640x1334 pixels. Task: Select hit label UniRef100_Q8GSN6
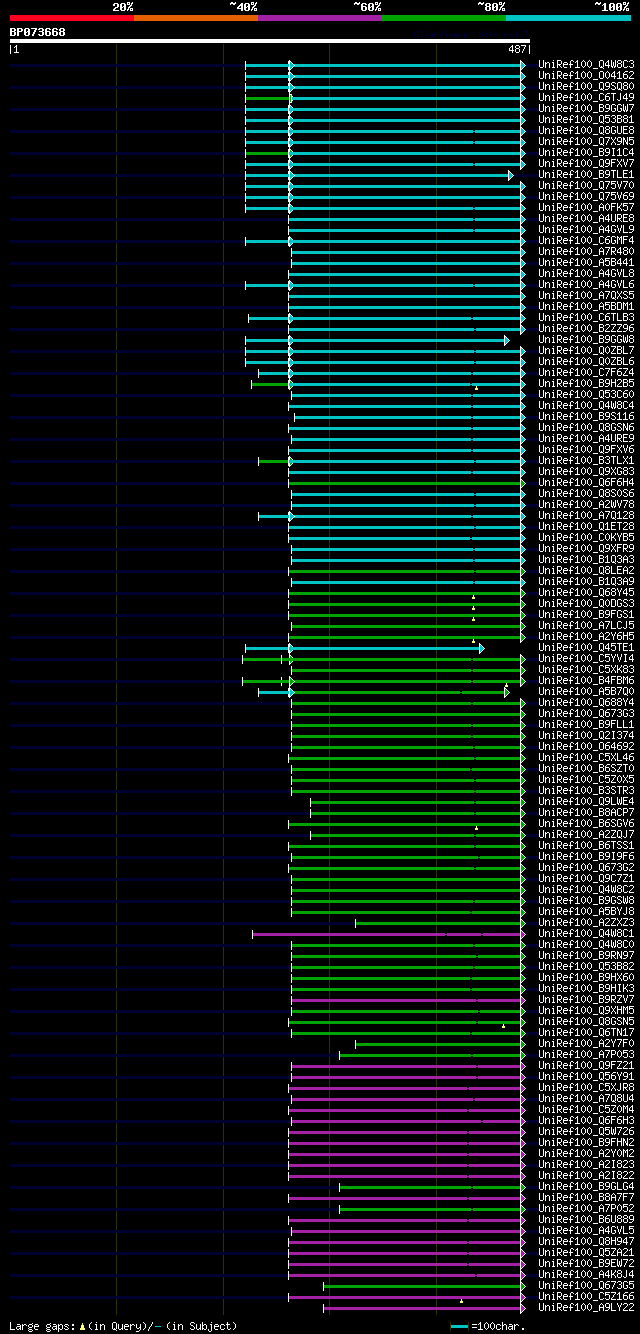pyautogui.click(x=586, y=427)
